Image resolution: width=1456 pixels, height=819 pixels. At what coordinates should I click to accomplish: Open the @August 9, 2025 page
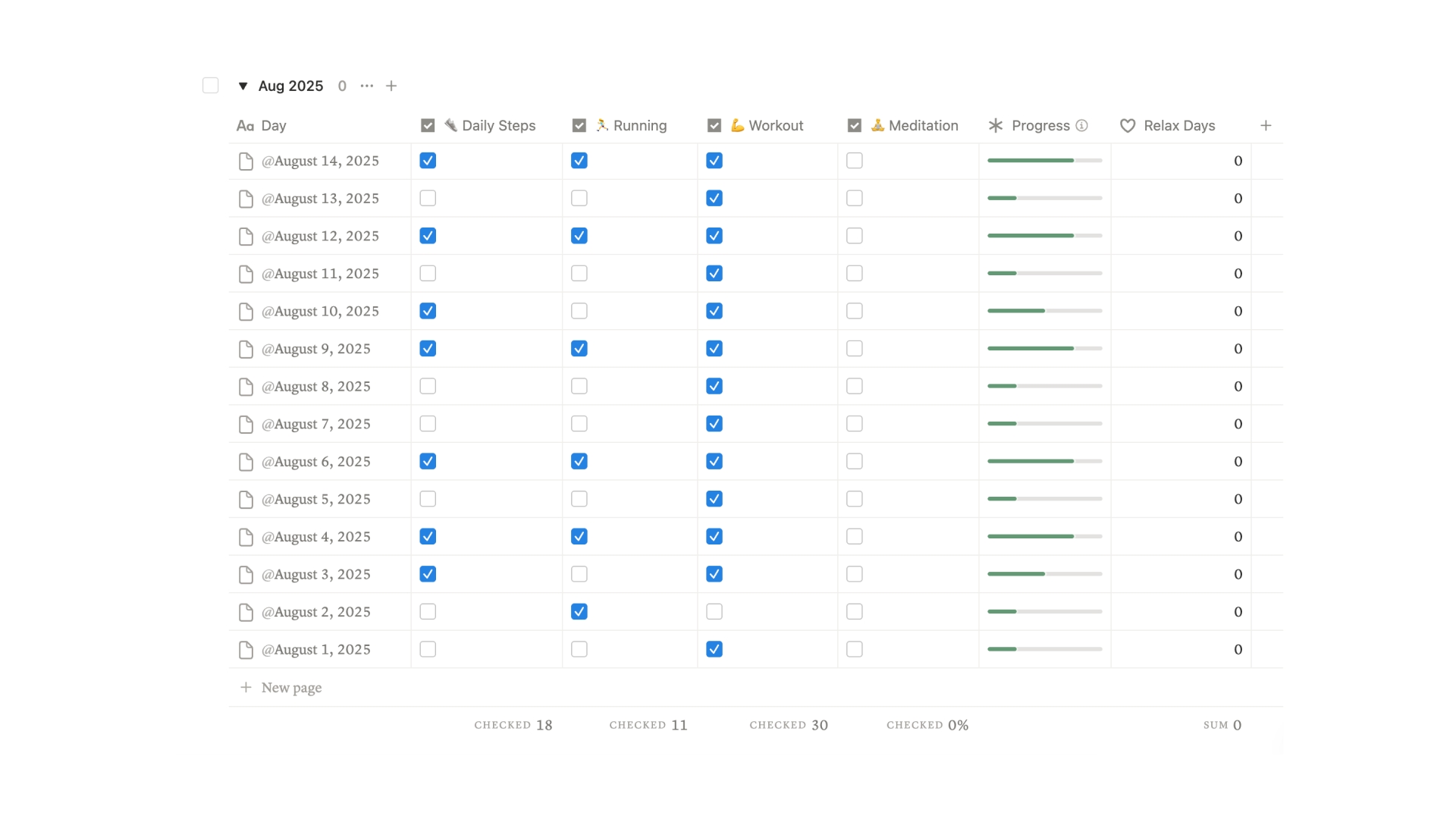315,349
